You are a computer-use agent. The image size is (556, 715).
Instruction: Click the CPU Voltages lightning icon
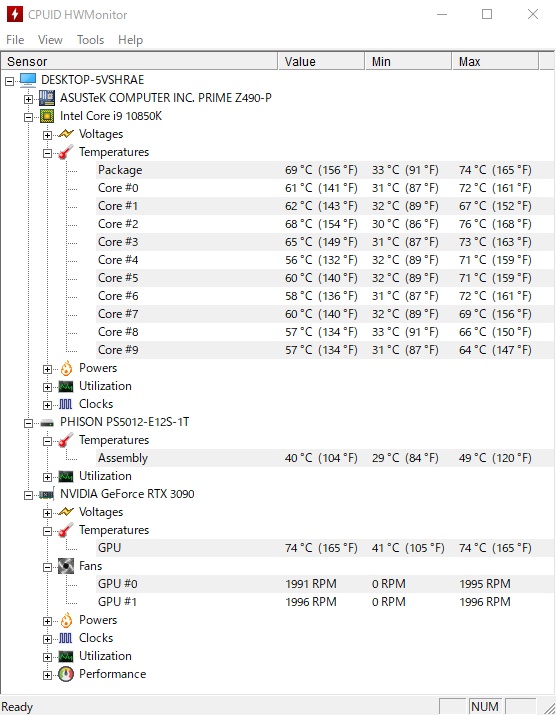point(66,134)
